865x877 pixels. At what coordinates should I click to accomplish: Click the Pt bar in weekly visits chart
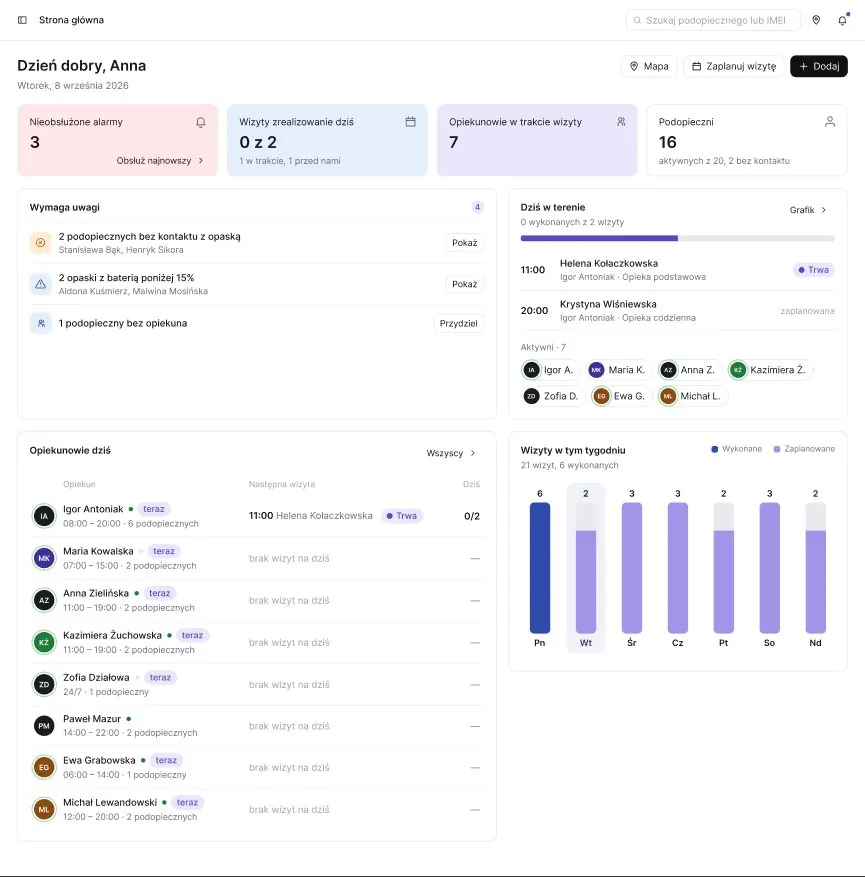point(724,568)
